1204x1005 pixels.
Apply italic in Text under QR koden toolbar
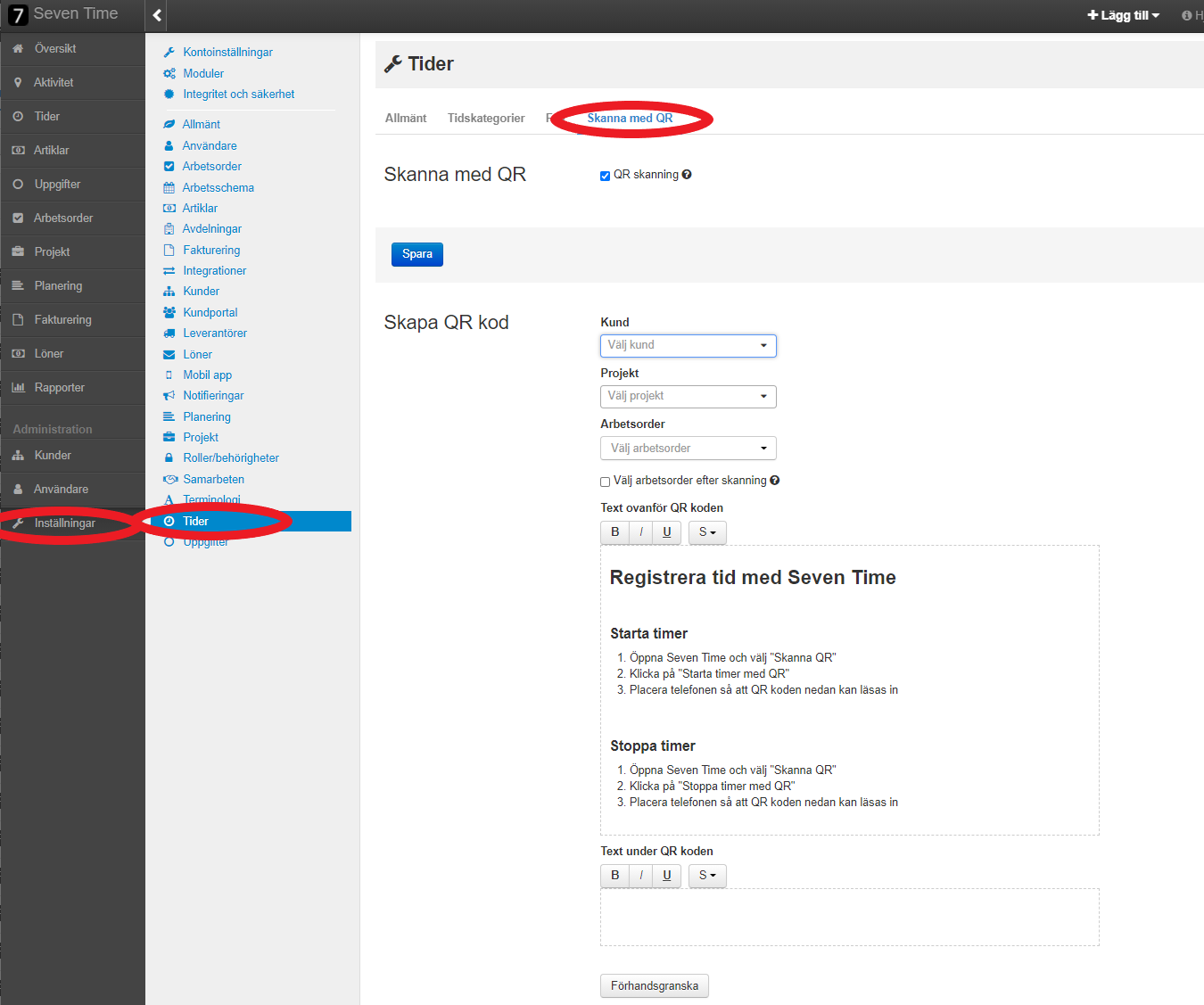click(641, 876)
